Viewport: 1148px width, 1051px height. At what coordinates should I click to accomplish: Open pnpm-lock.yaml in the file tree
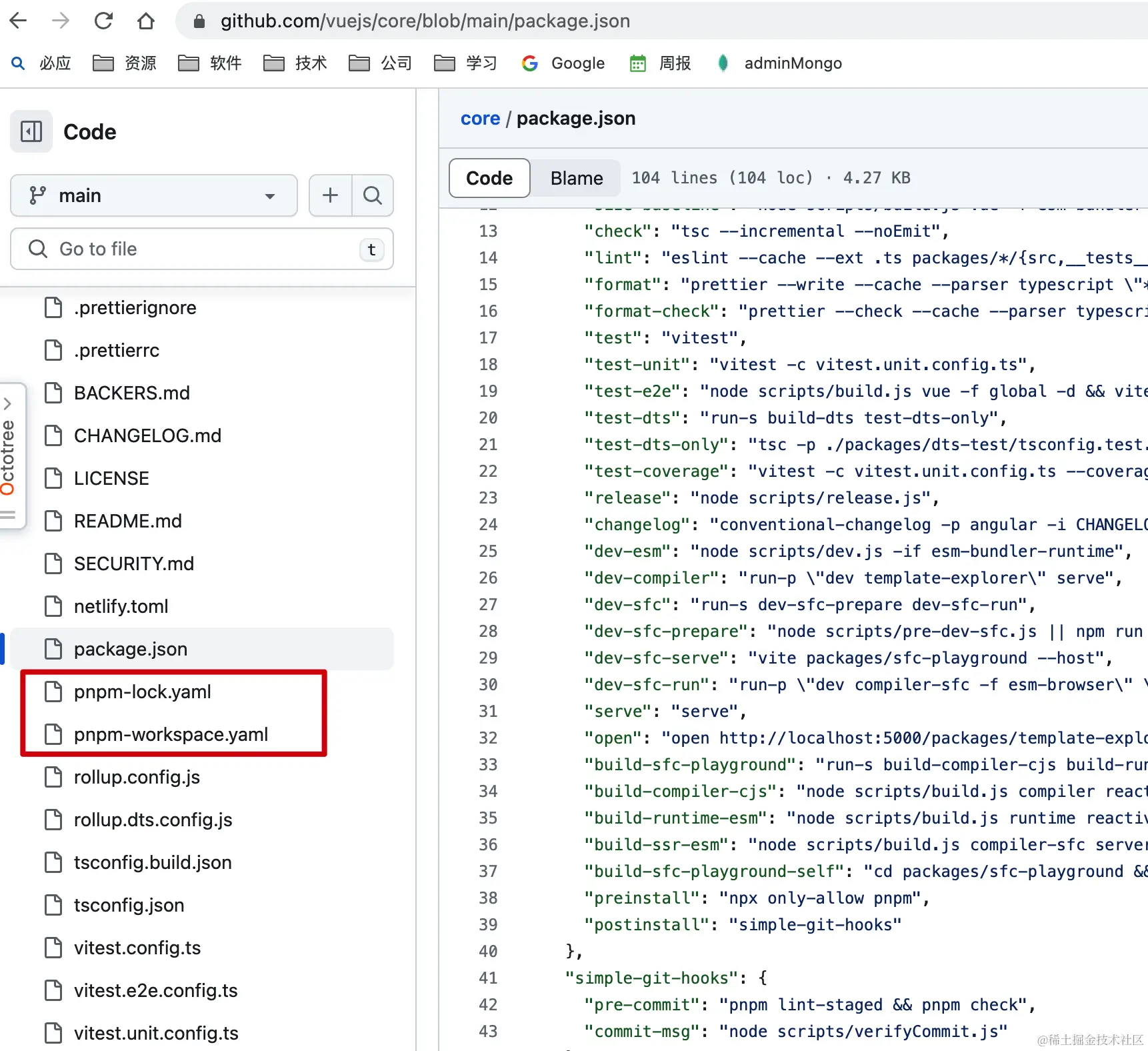143,692
